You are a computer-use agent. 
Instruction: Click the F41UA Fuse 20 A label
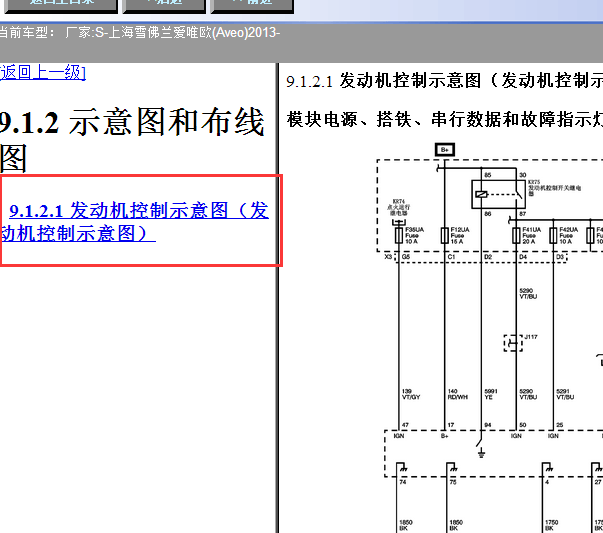pos(531,235)
